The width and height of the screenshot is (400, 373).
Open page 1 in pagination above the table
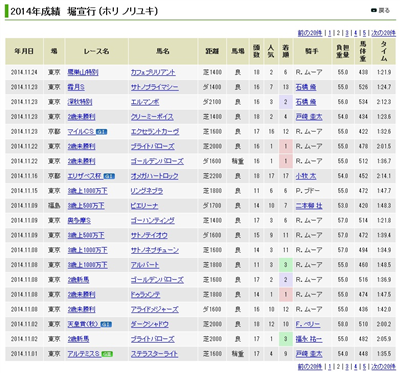(x=330, y=33)
